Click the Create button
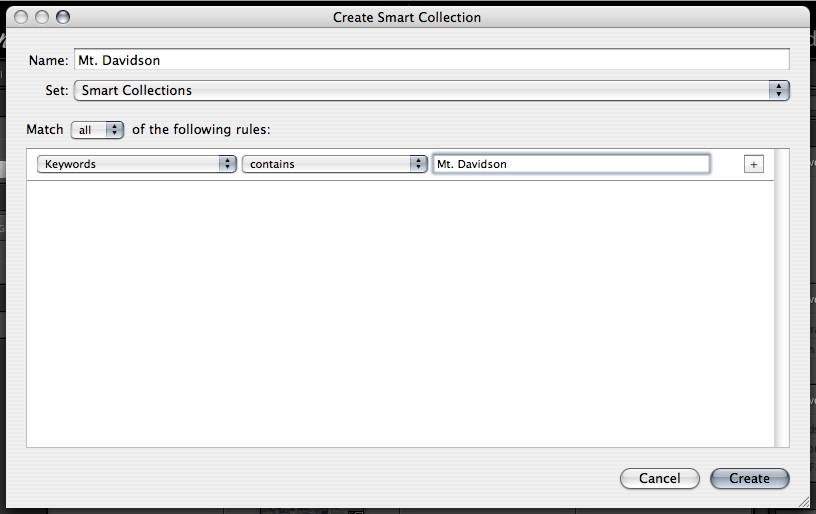816x514 pixels. pyautogui.click(x=749, y=479)
